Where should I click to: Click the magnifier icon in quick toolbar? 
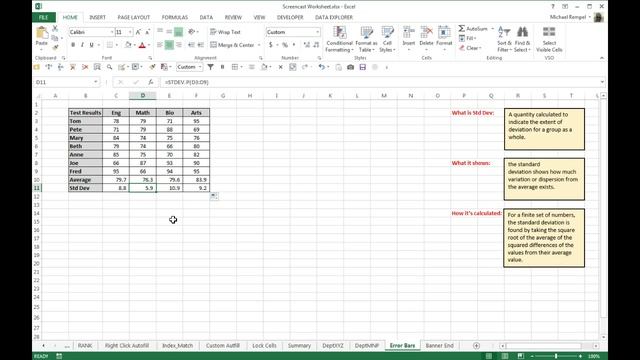(x=109, y=67)
